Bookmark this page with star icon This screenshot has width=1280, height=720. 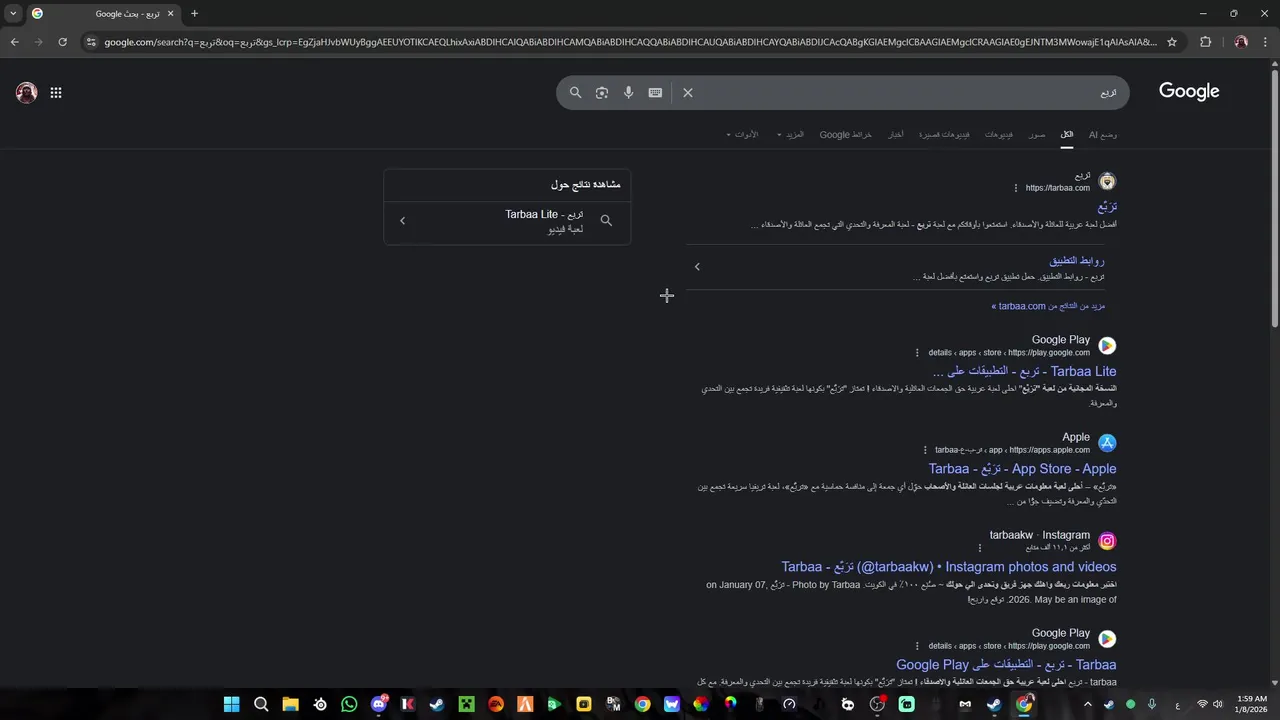(x=1172, y=42)
